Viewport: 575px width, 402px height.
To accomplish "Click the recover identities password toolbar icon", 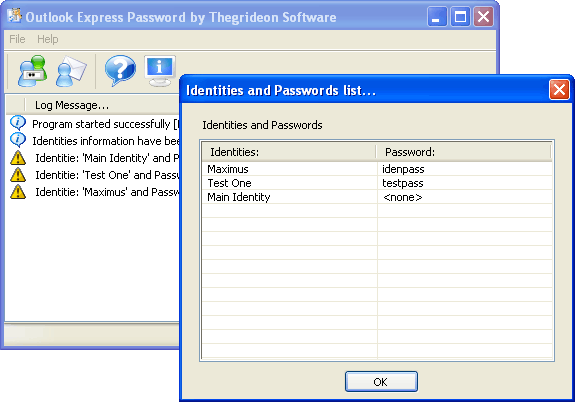I will [33, 71].
